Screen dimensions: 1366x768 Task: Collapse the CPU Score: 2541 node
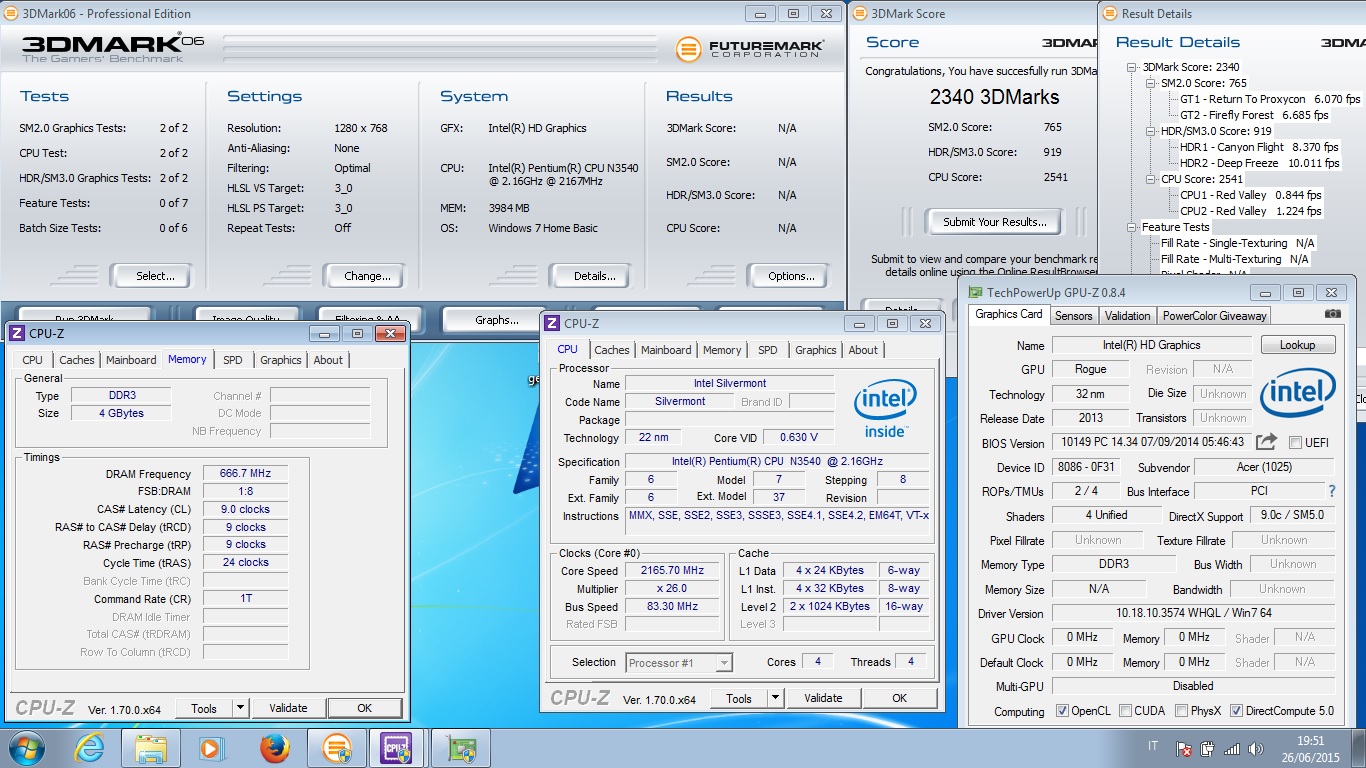coord(1151,179)
